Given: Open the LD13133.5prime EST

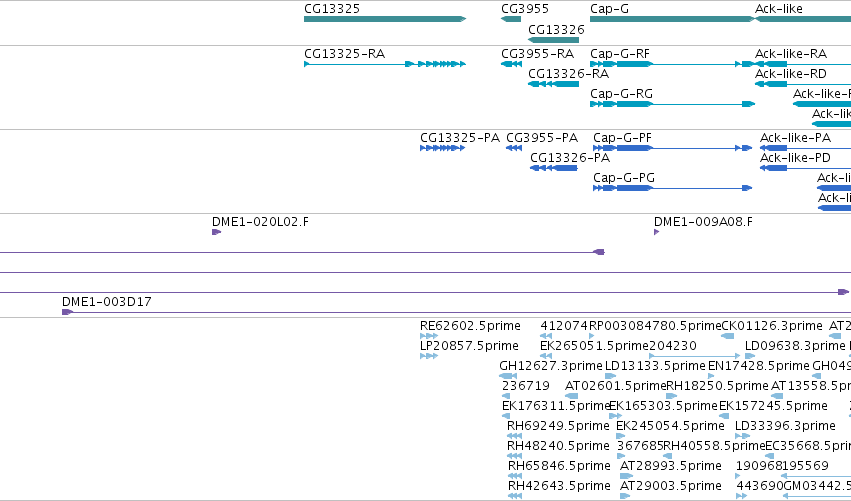Looking at the screenshot, I should 610,376.
